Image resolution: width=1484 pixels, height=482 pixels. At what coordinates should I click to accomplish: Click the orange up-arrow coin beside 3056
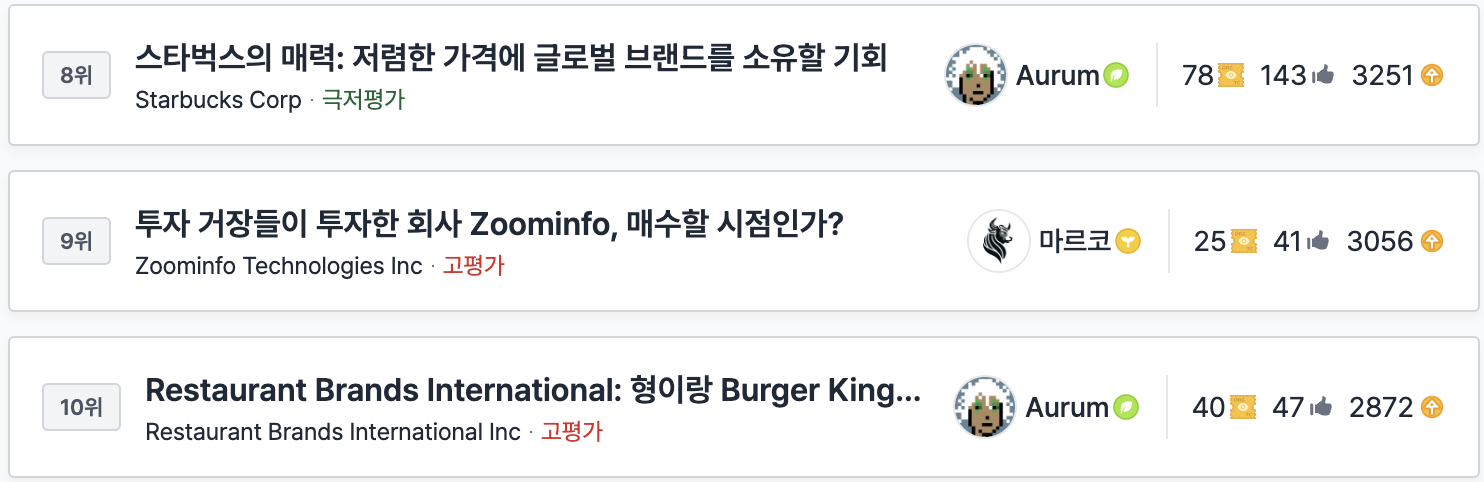[x=1432, y=241]
